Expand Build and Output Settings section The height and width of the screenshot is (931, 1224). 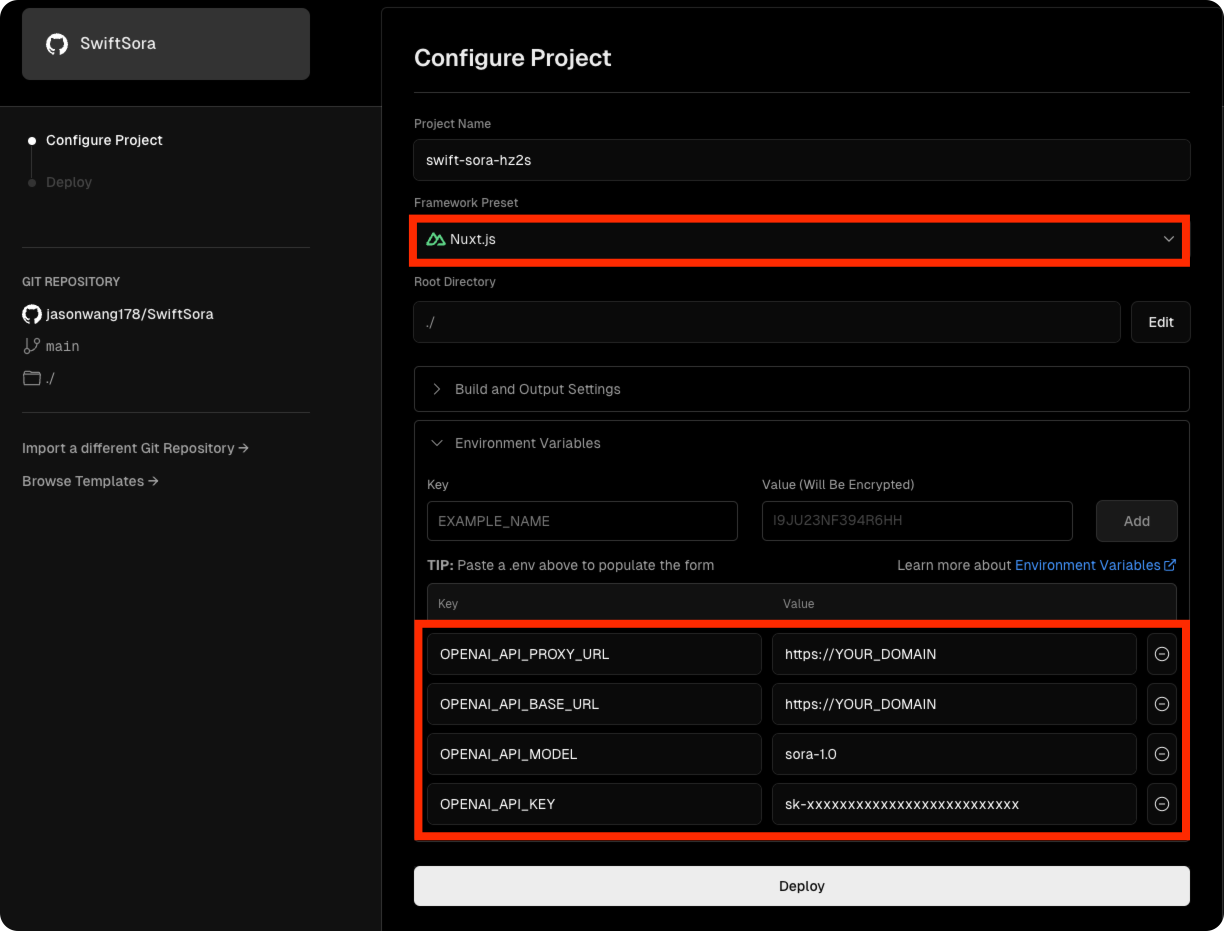pos(802,389)
